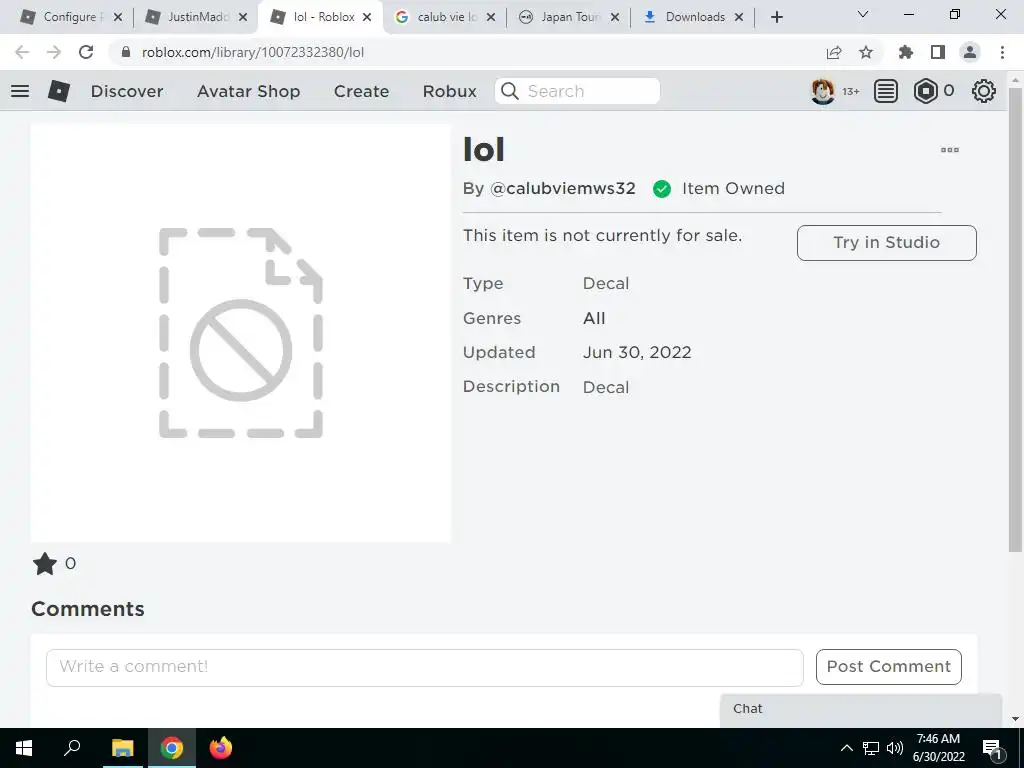Click the Roblox home logo icon
Viewport: 1024px width, 768px height.
click(x=59, y=91)
